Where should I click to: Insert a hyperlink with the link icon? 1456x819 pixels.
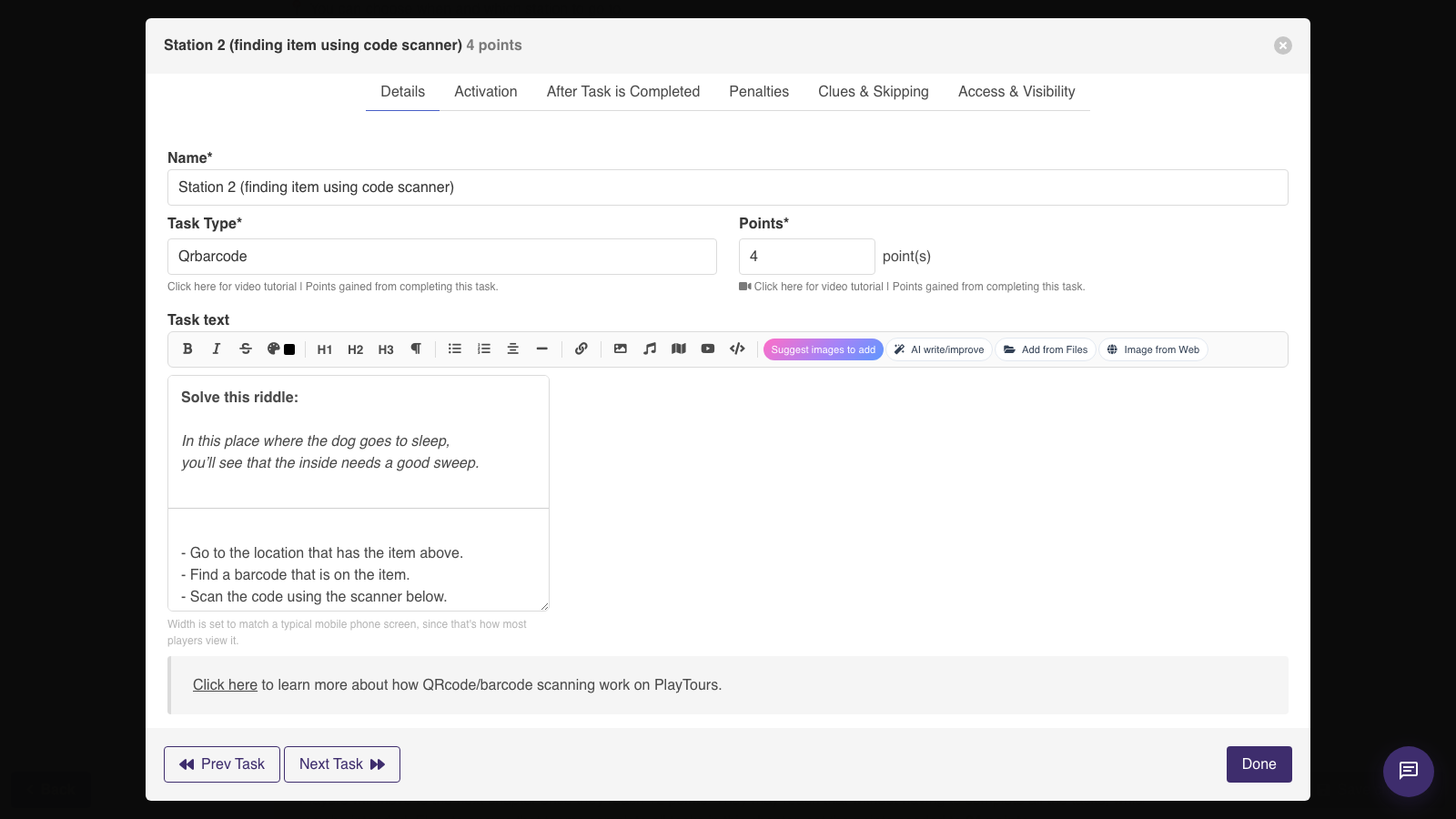(581, 349)
